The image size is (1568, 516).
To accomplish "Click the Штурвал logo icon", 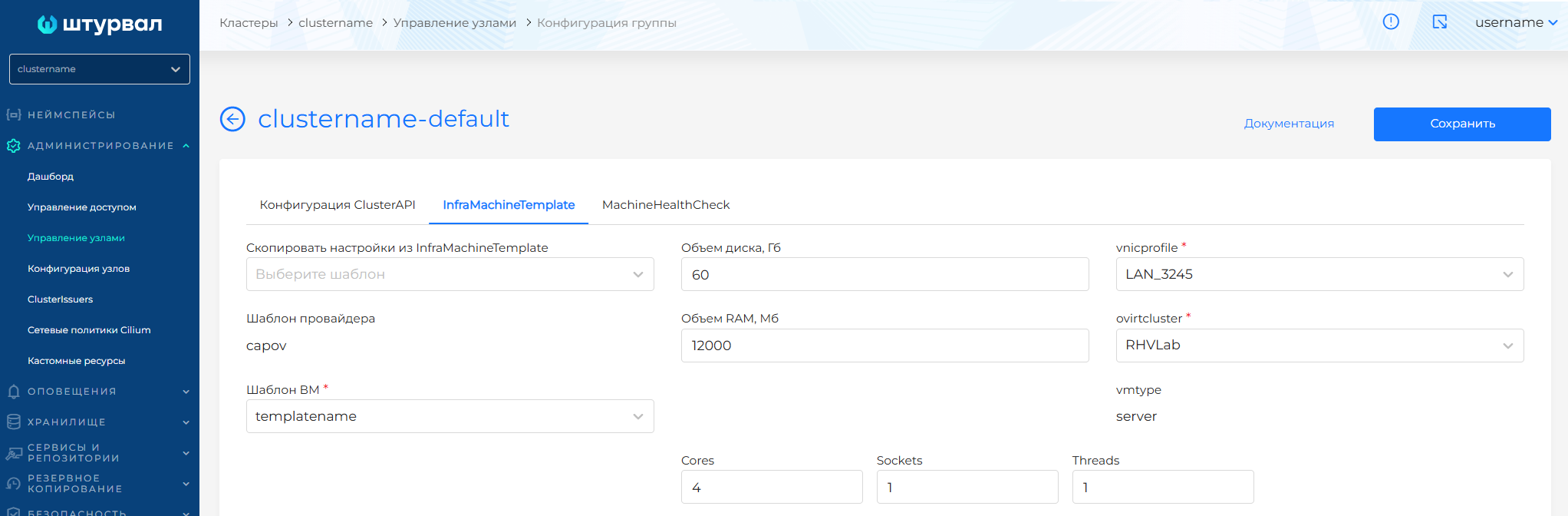I will tap(47, 25).
